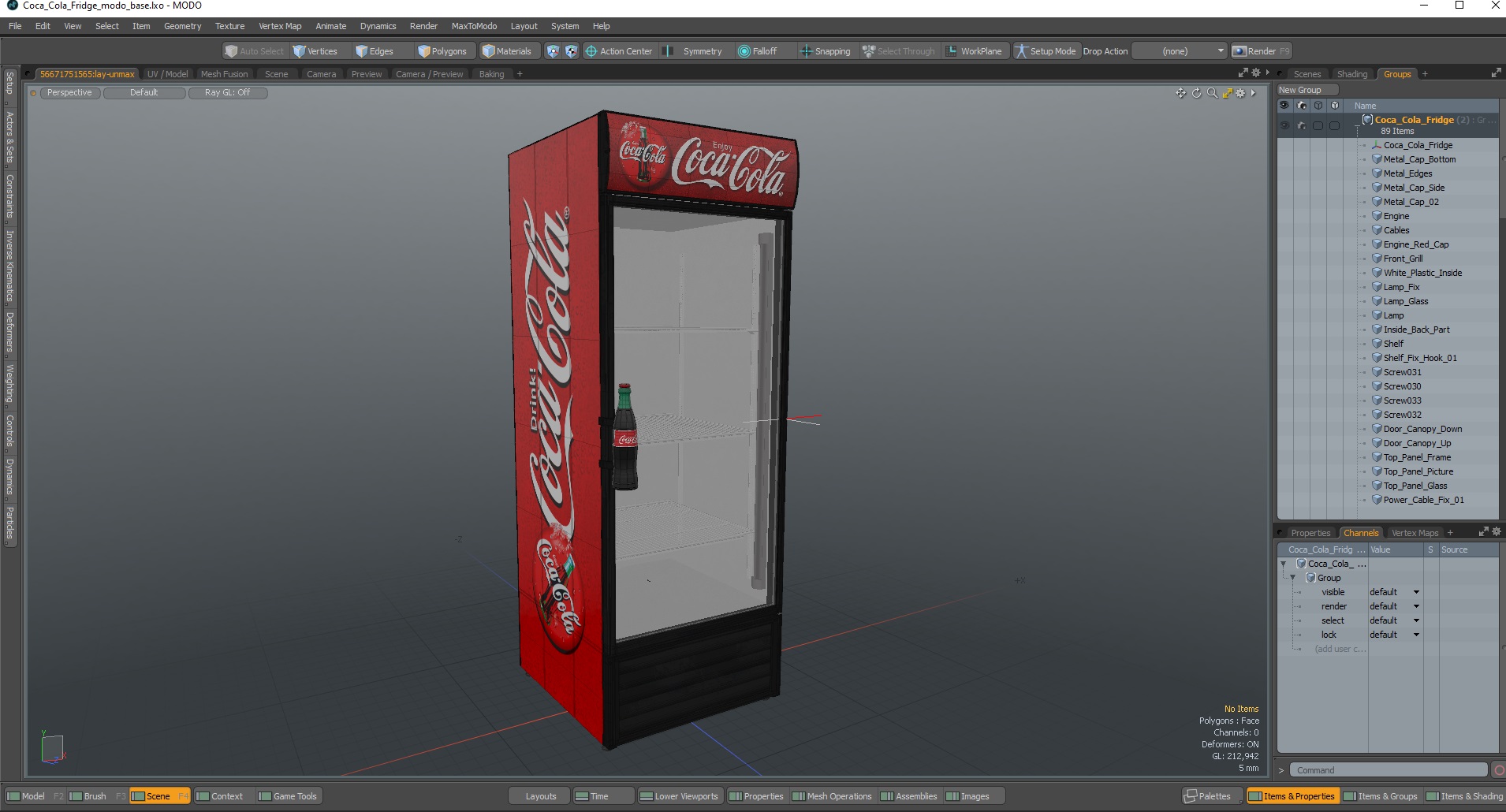Select the Door_Canopy_Down item
Image resolution: width=1506 pixels, height=812 pixels.
pyautogui.click(x=1422, y=429)
